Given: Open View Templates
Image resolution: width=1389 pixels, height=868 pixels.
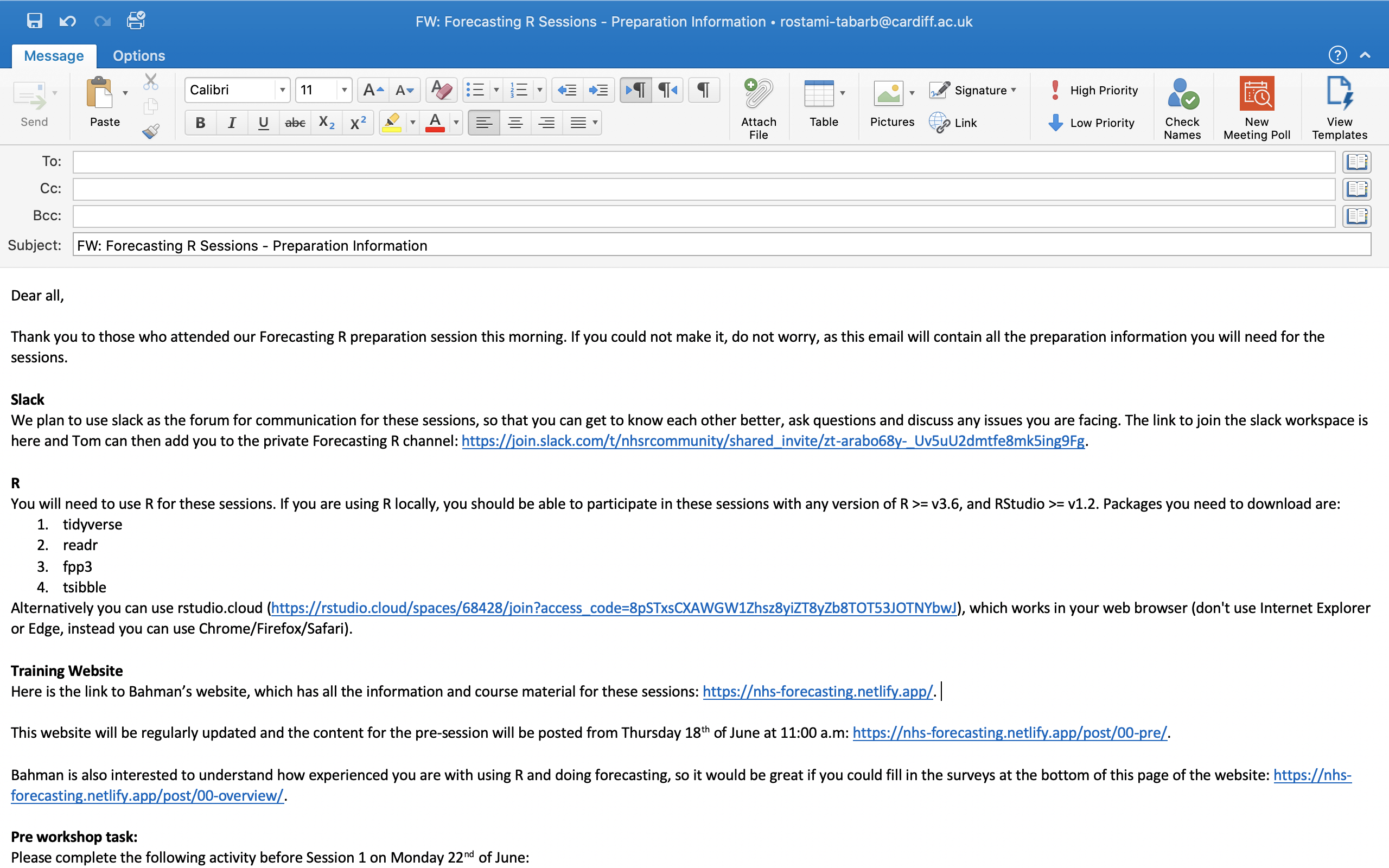Looking at the screenshot, I should coord(1339,108).
